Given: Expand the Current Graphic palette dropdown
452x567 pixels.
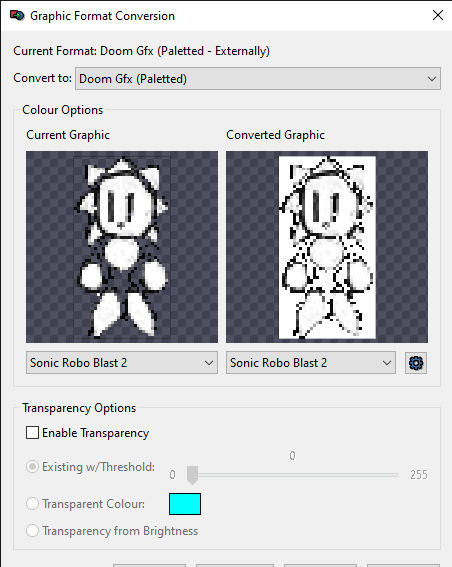Looking at the screenshot, I should point(122,363).
